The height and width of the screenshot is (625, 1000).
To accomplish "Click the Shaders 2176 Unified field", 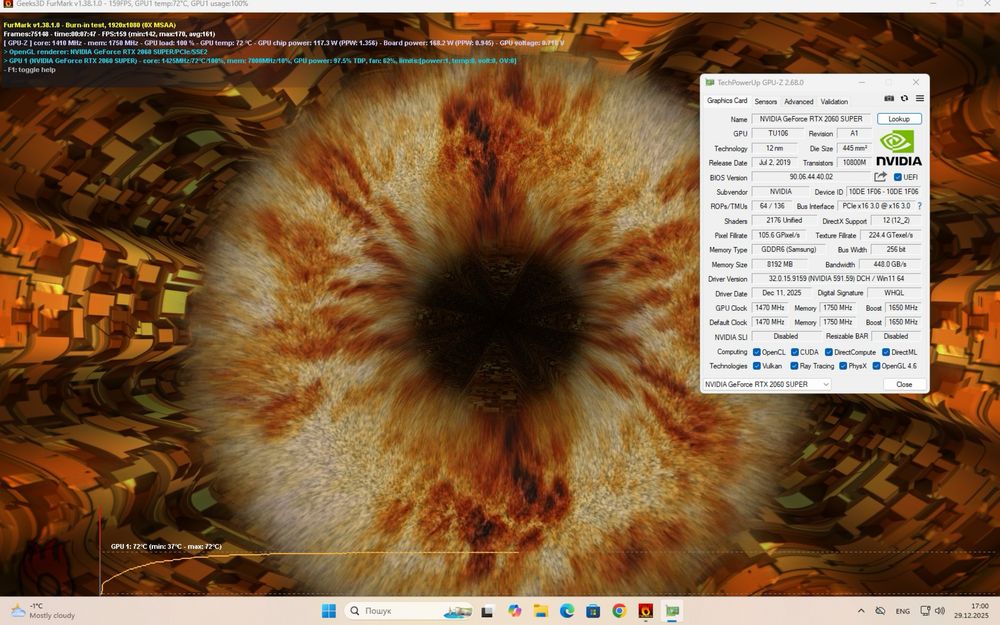I will click(x=784, y=220).
